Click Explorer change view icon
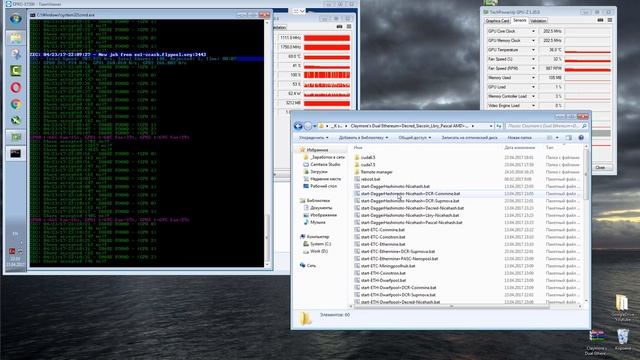The image size is (640, 360). 550,138
